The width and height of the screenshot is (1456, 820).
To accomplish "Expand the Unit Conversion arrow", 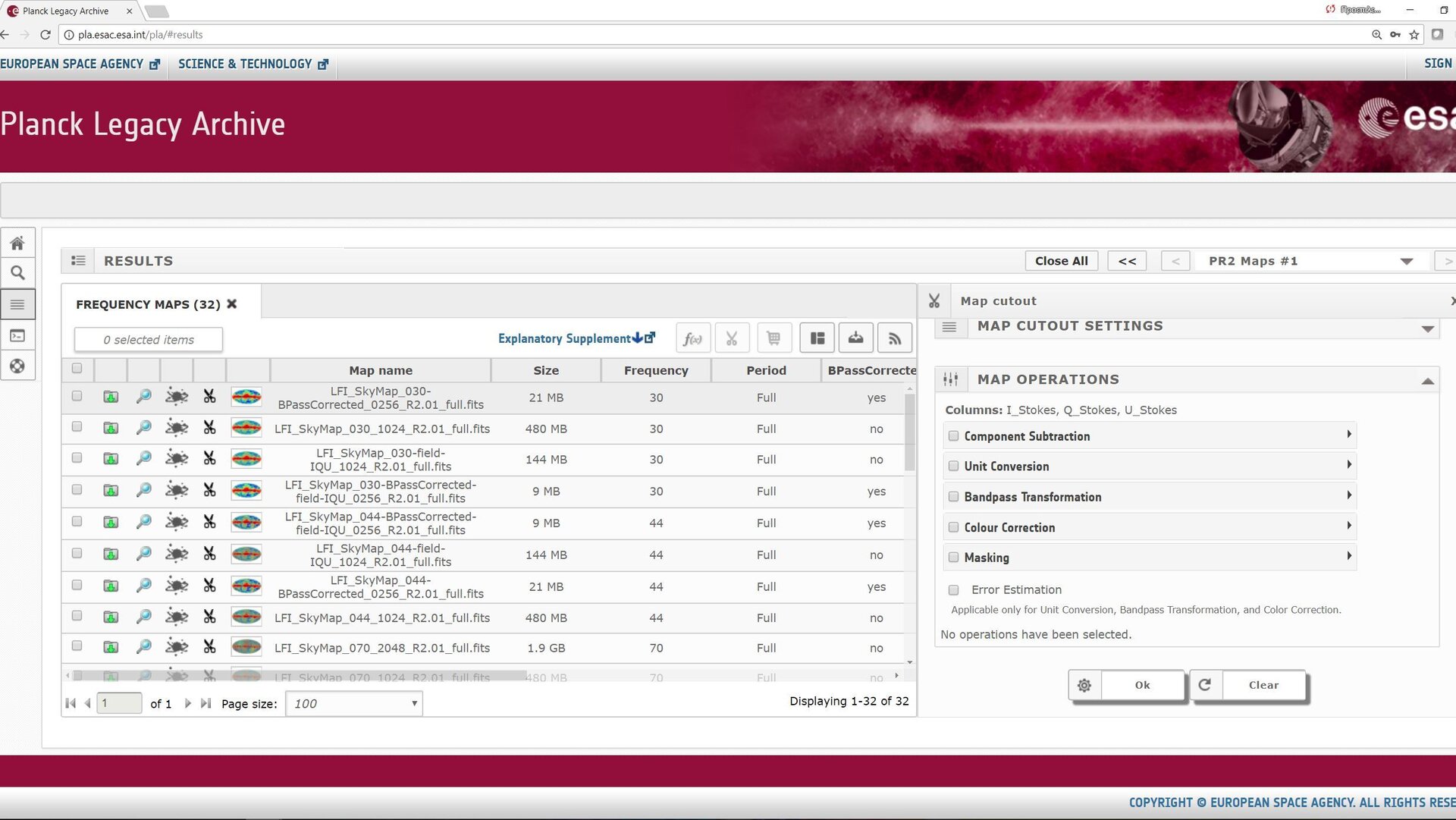I will [1349, 465].
